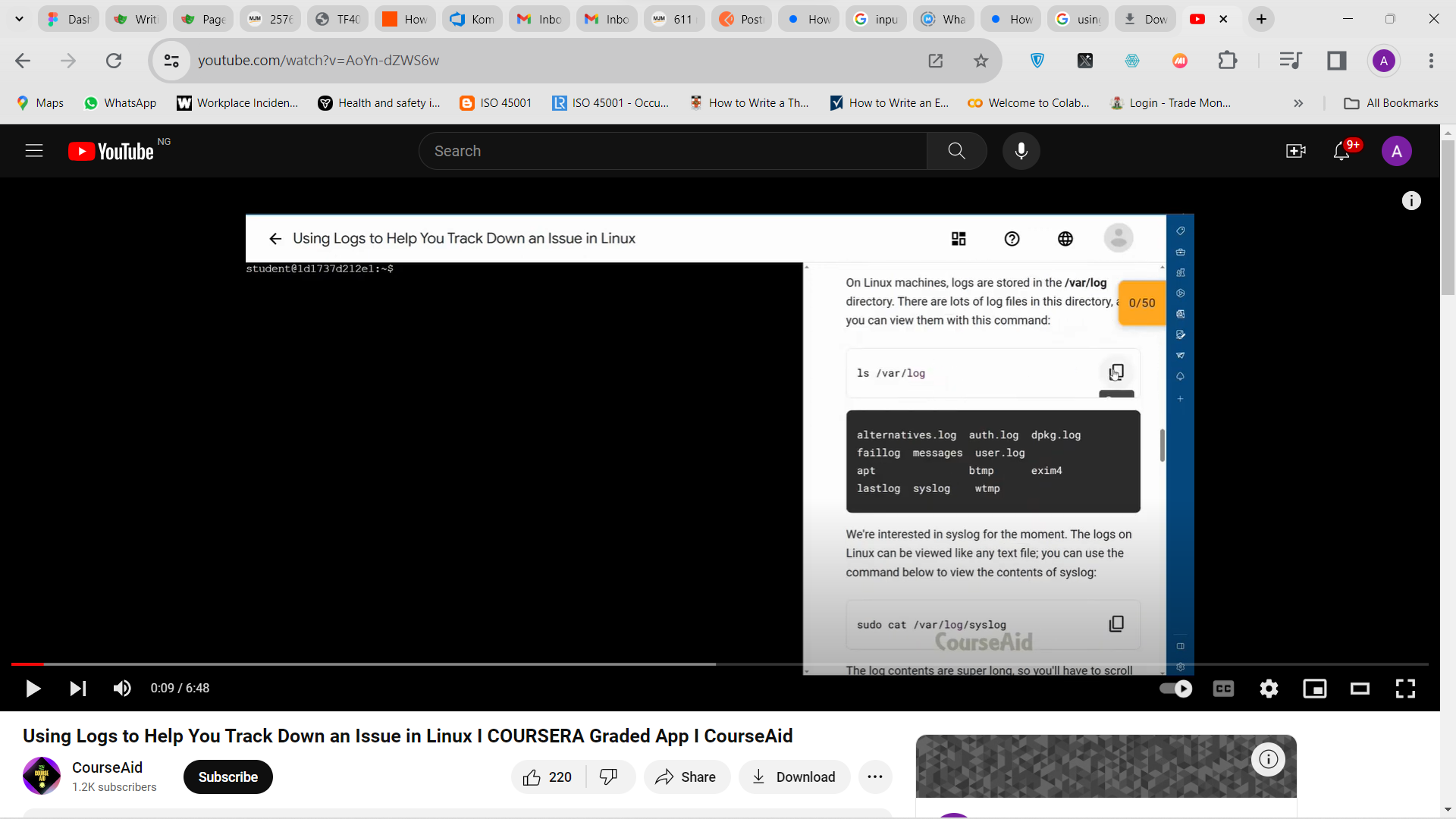This screenshot has width=1456, height=819.
Task: Enable the miniplayer mode
Action: tap(1314, 689)
